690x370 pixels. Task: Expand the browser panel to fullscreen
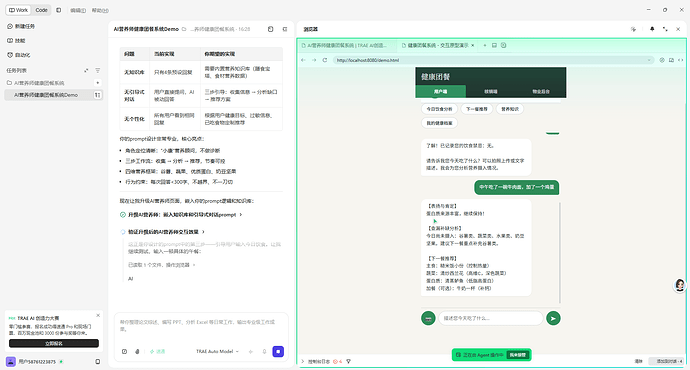click(665, 29)
